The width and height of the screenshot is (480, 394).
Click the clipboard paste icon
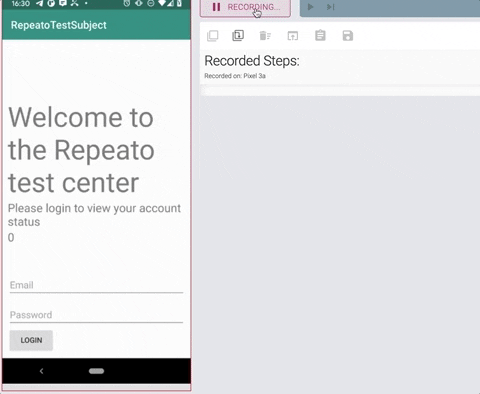tap(320, 35)
